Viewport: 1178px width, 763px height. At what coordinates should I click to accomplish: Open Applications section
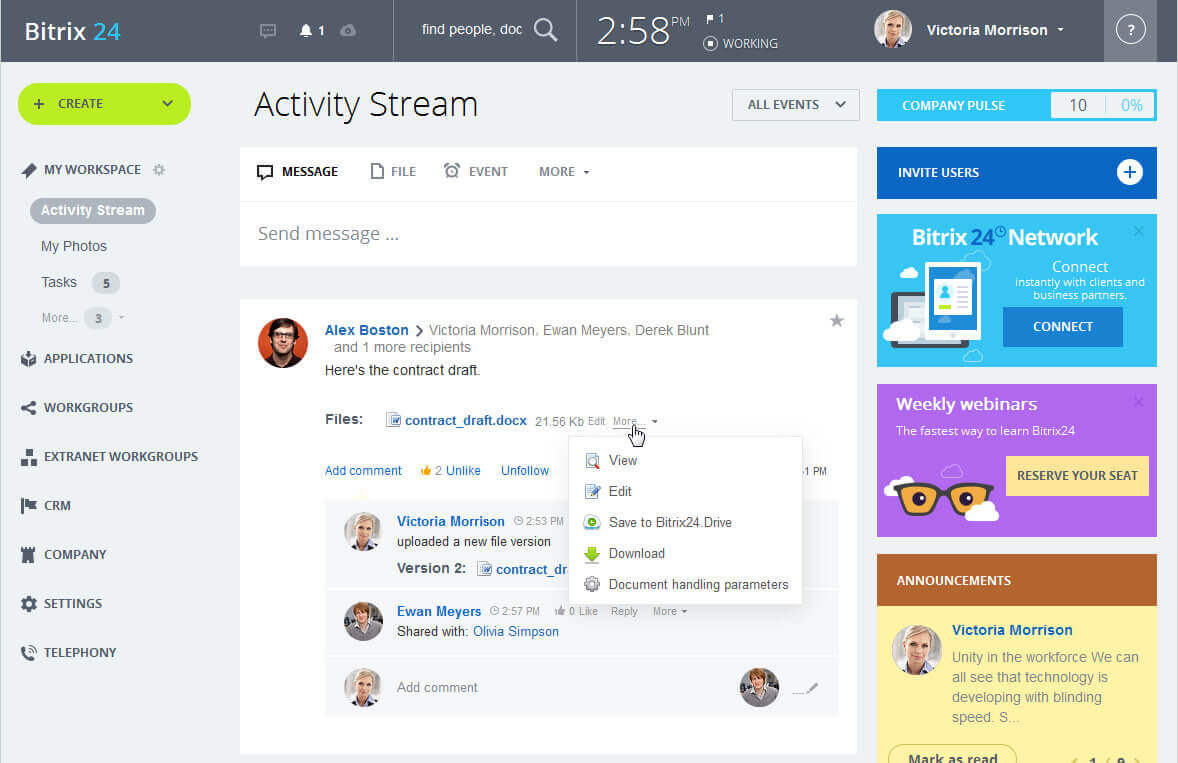(x=88, y=359)
